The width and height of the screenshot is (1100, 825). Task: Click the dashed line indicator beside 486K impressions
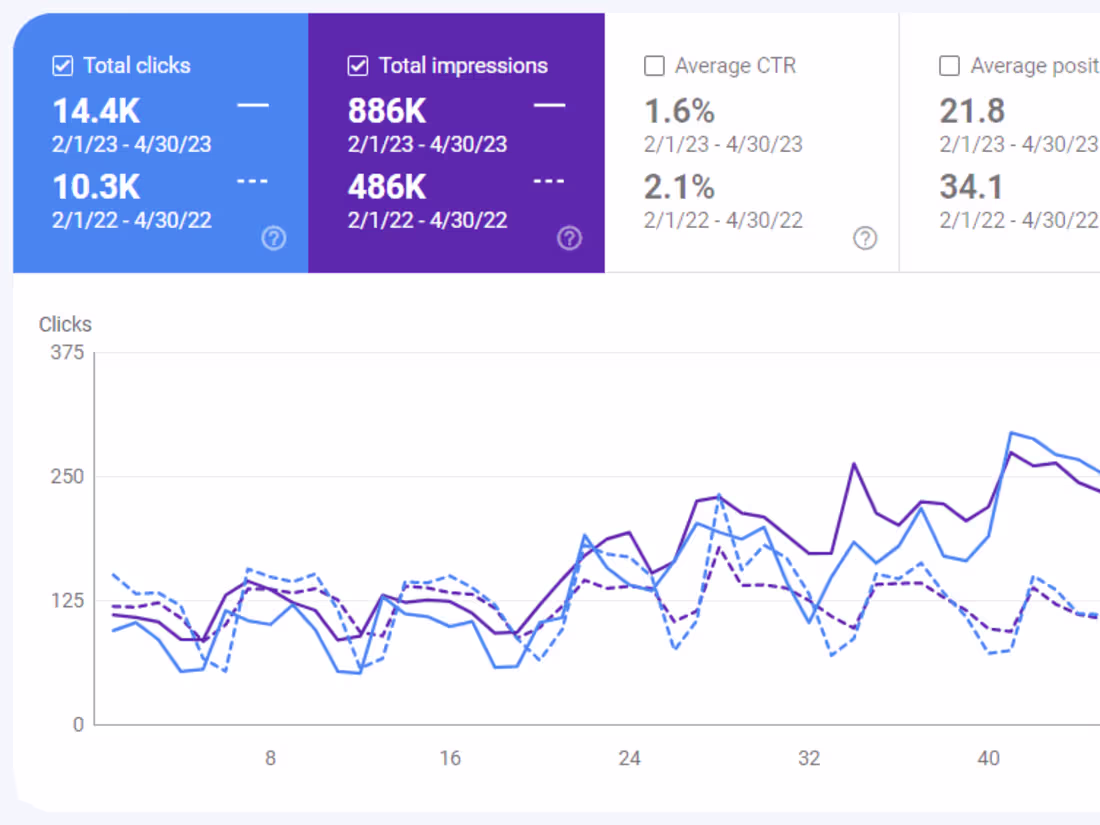pos(549,180)
